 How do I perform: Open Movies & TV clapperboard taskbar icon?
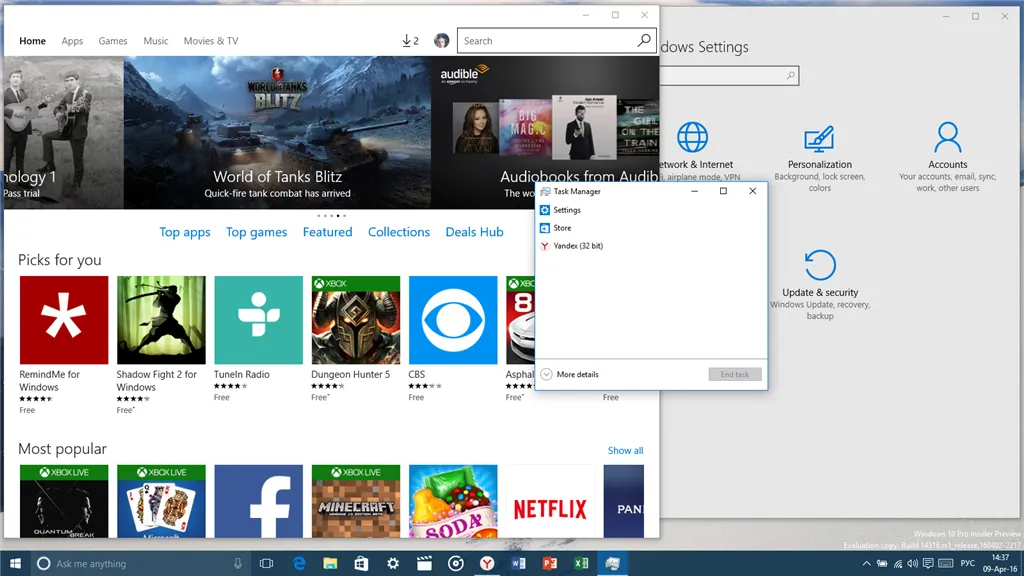pyautogui.click(x=424, y=563)
